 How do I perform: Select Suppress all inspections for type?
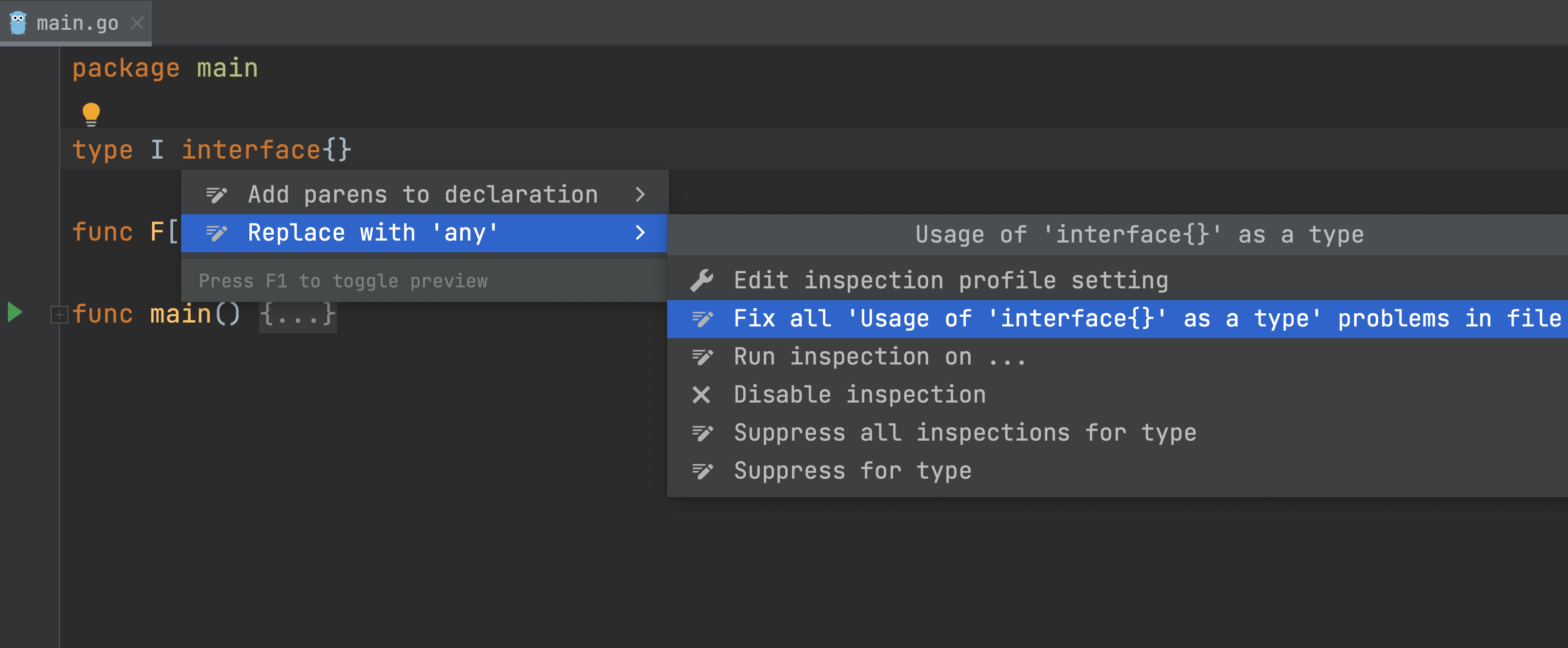(x=965, y=433)
